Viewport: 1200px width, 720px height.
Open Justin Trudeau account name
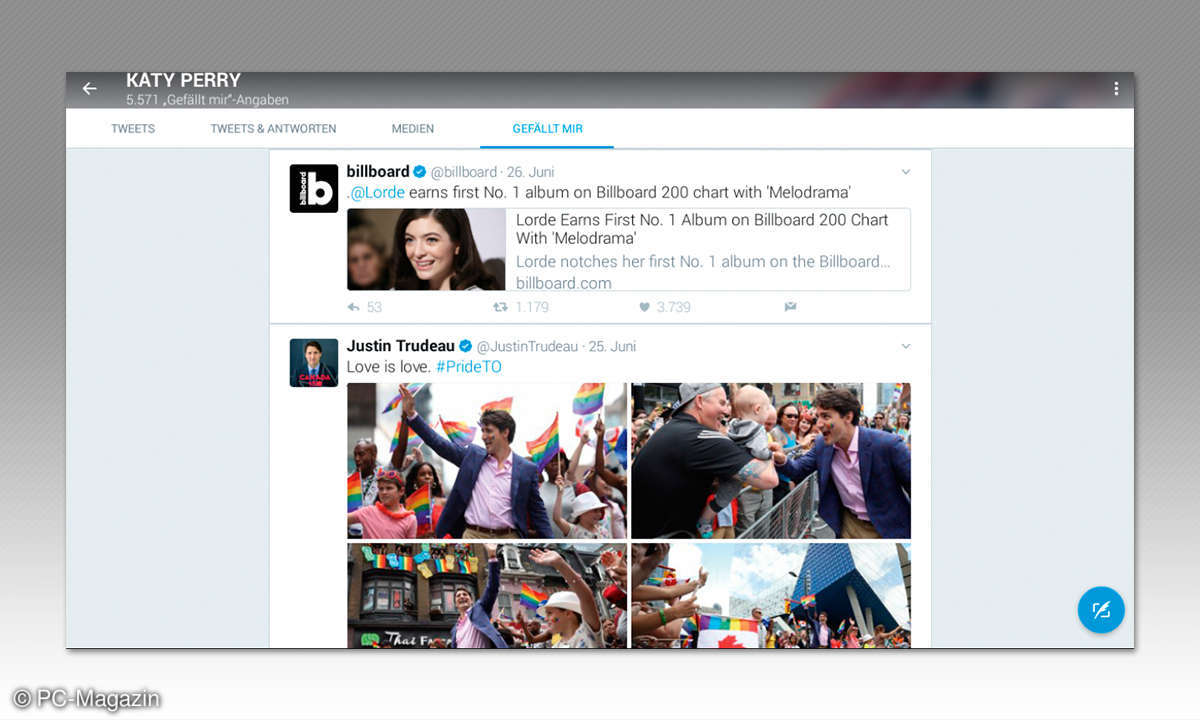(x=401, y=346)
